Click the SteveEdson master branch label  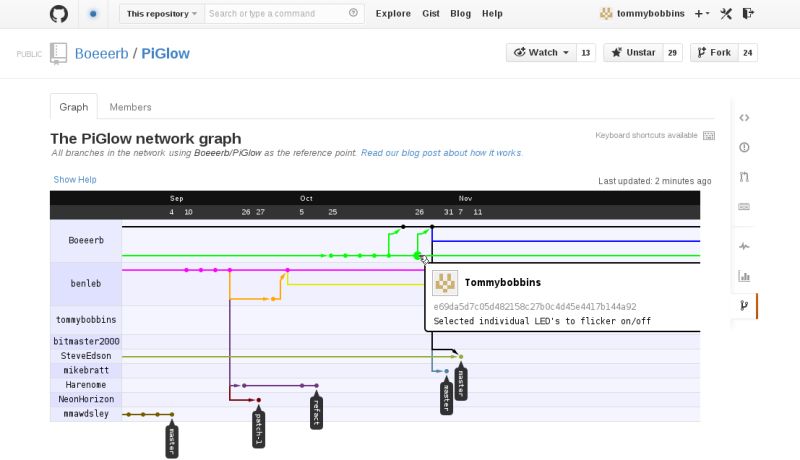pyautogui.click(x=461, y=381)
